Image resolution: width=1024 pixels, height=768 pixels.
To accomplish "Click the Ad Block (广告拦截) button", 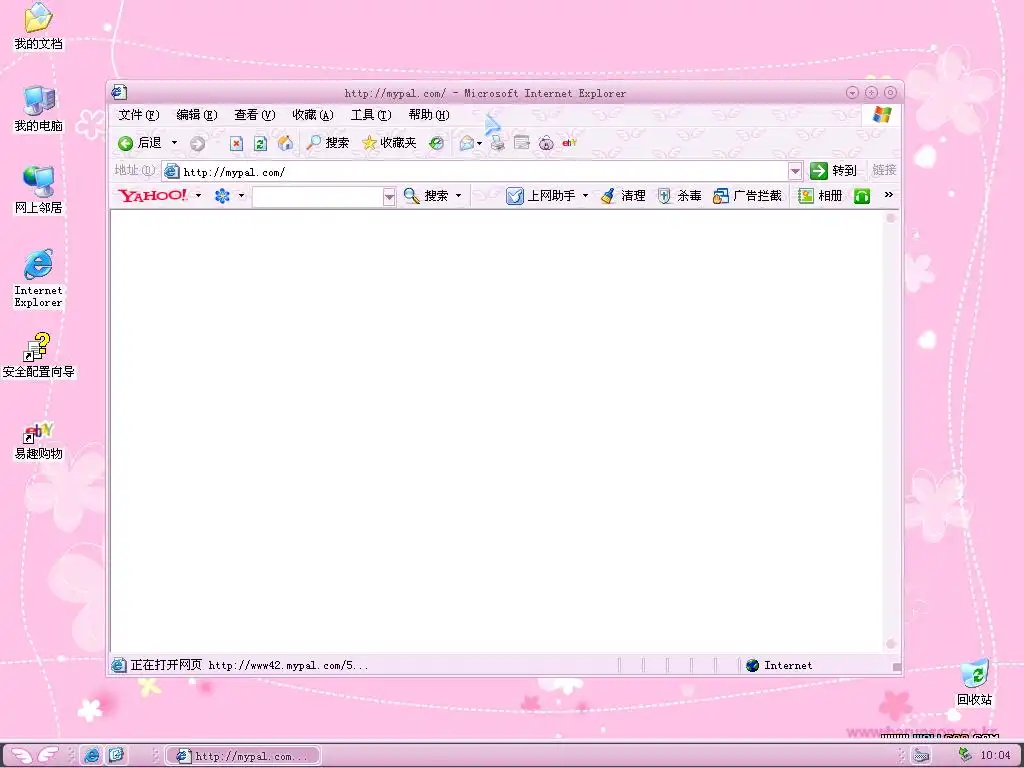I will [x=747, y=195].
